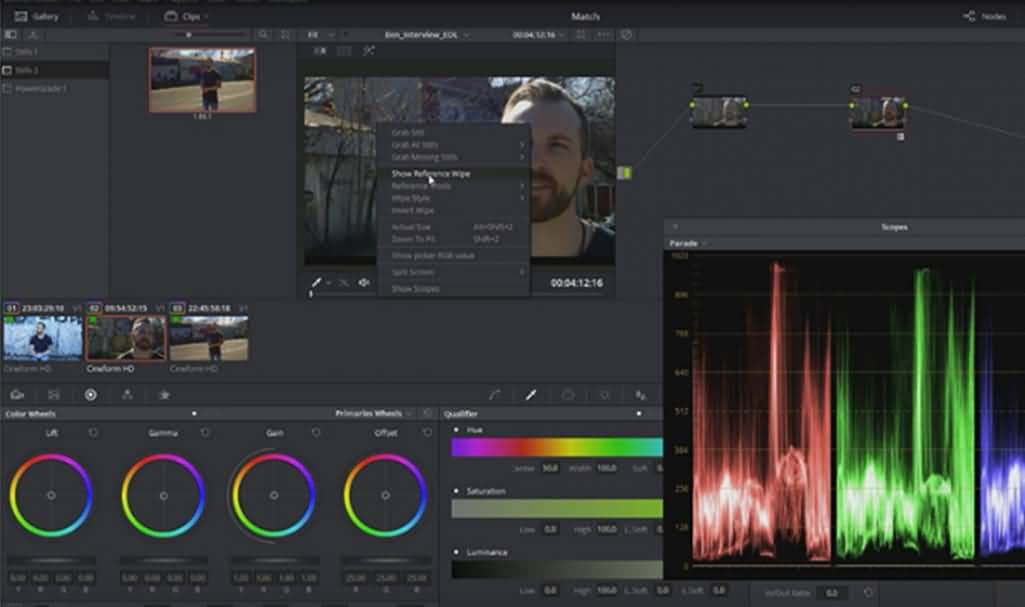The width and height of the screenshot is (1025, 607).
Task: Toggle the Nodes panel button
Action: 984,16
